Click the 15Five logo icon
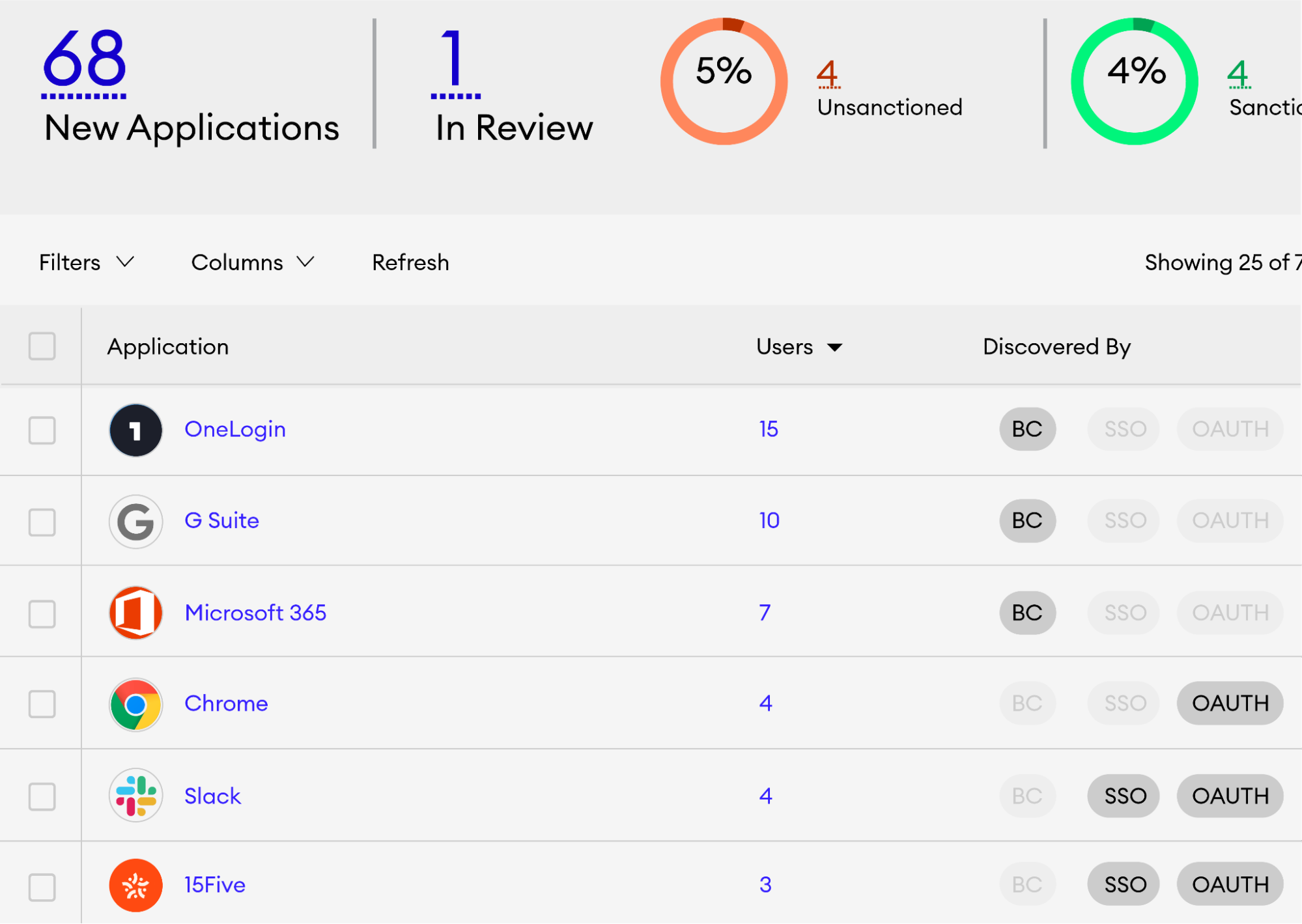The height and width of the screenshot is (924, 1302). [x=135, y=886]
